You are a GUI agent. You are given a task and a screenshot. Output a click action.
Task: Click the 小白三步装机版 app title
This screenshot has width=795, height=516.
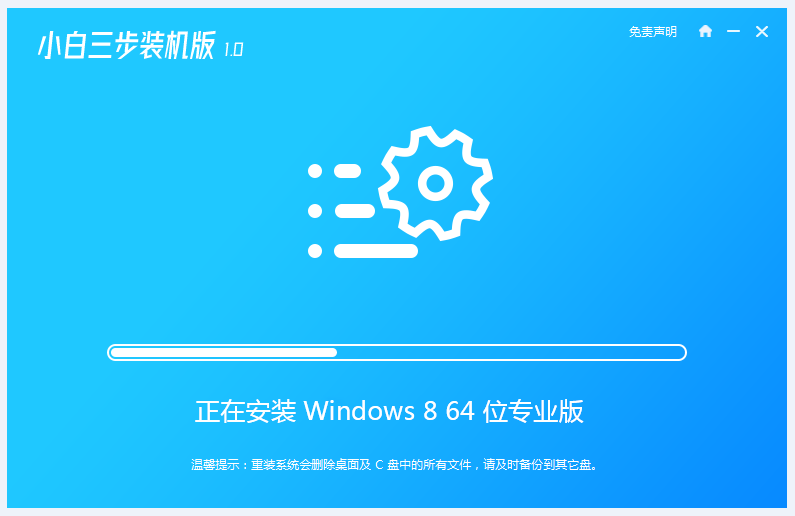[126, 46]
